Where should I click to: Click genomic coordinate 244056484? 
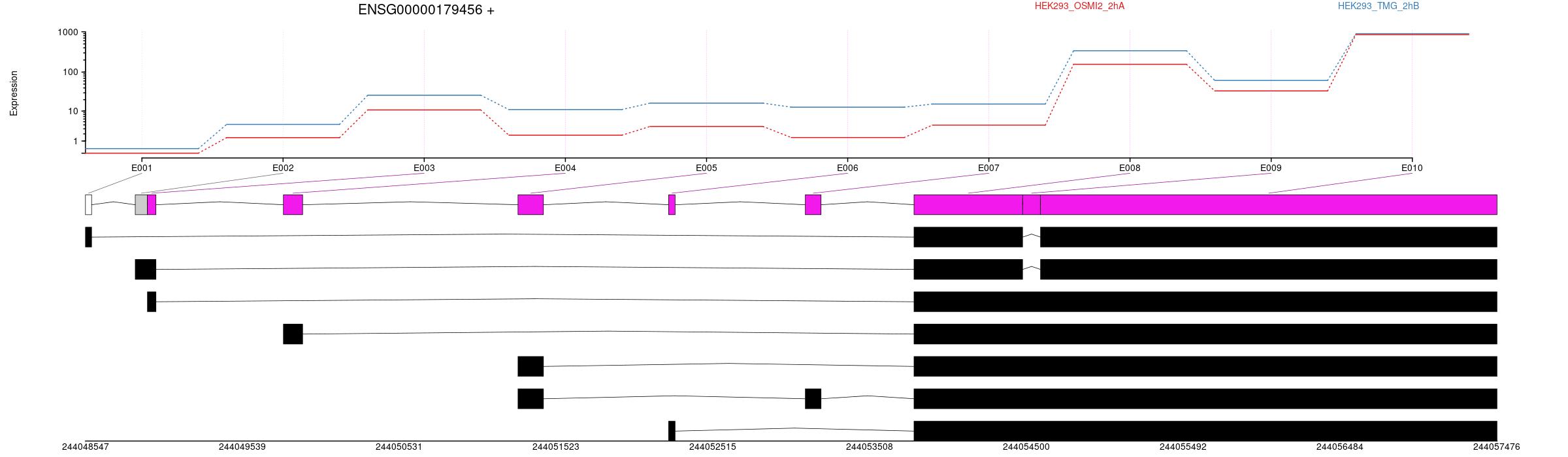click(1340, 447)
